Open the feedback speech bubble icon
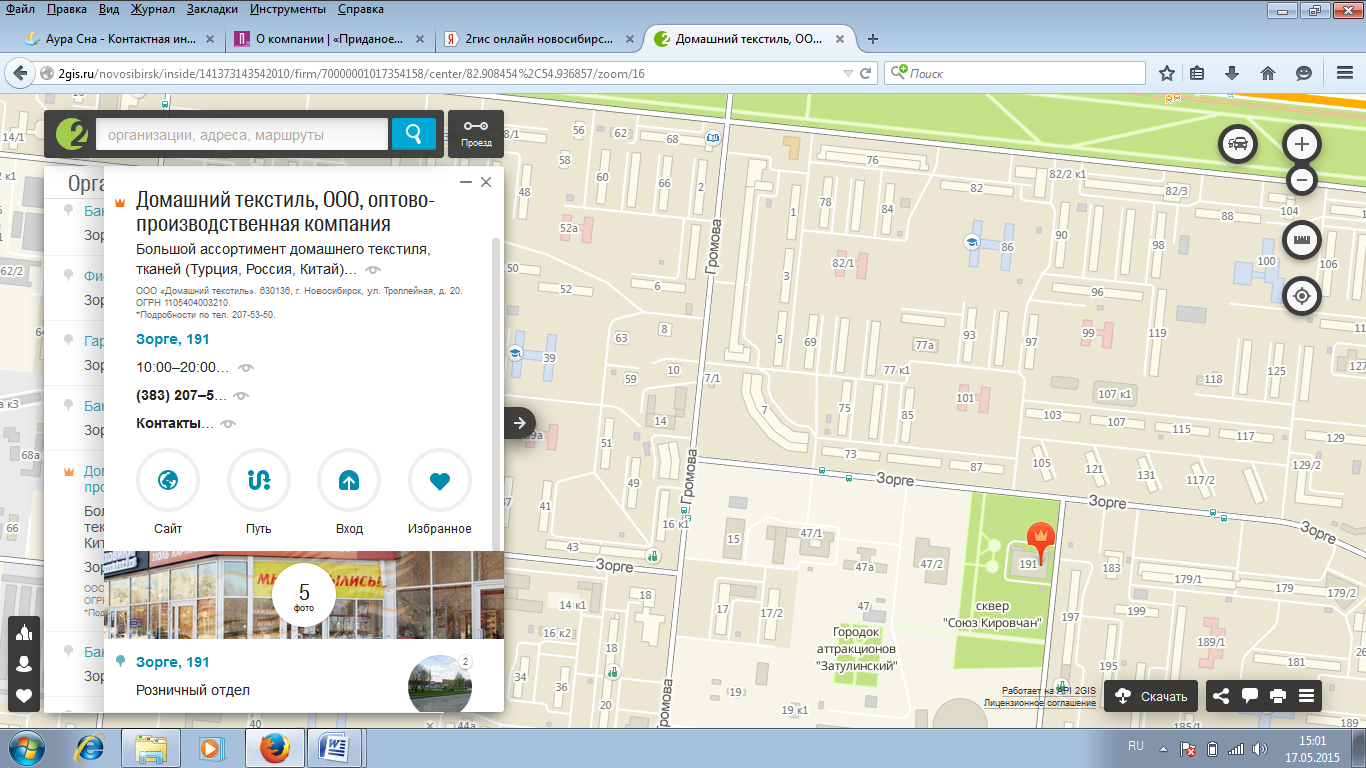The image size is (1366, 768). 1250,696
